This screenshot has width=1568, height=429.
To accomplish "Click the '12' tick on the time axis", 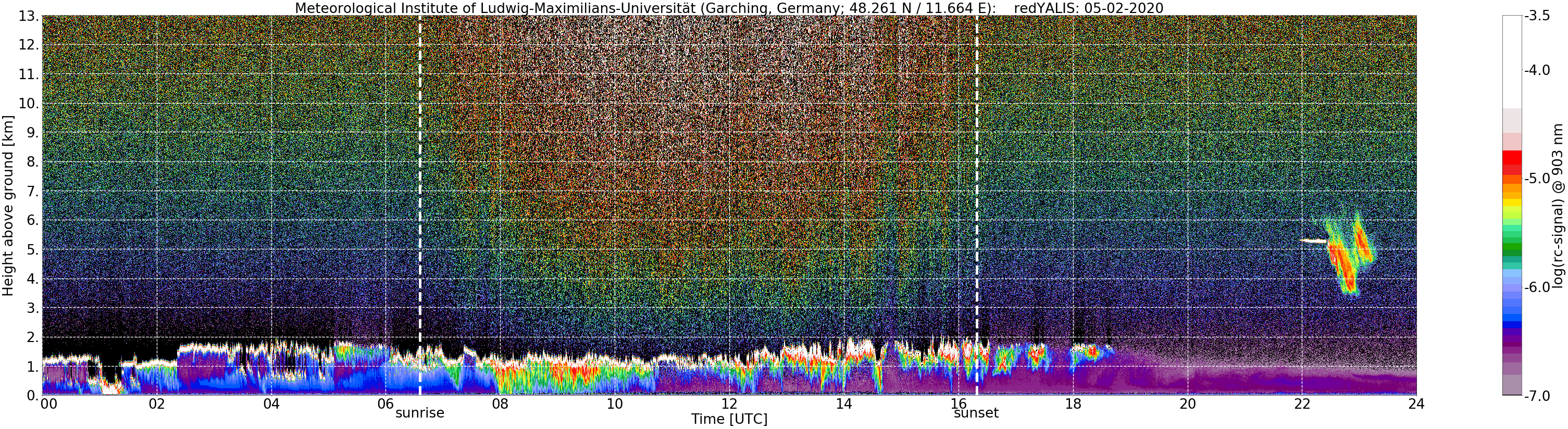I will [729, 404].
